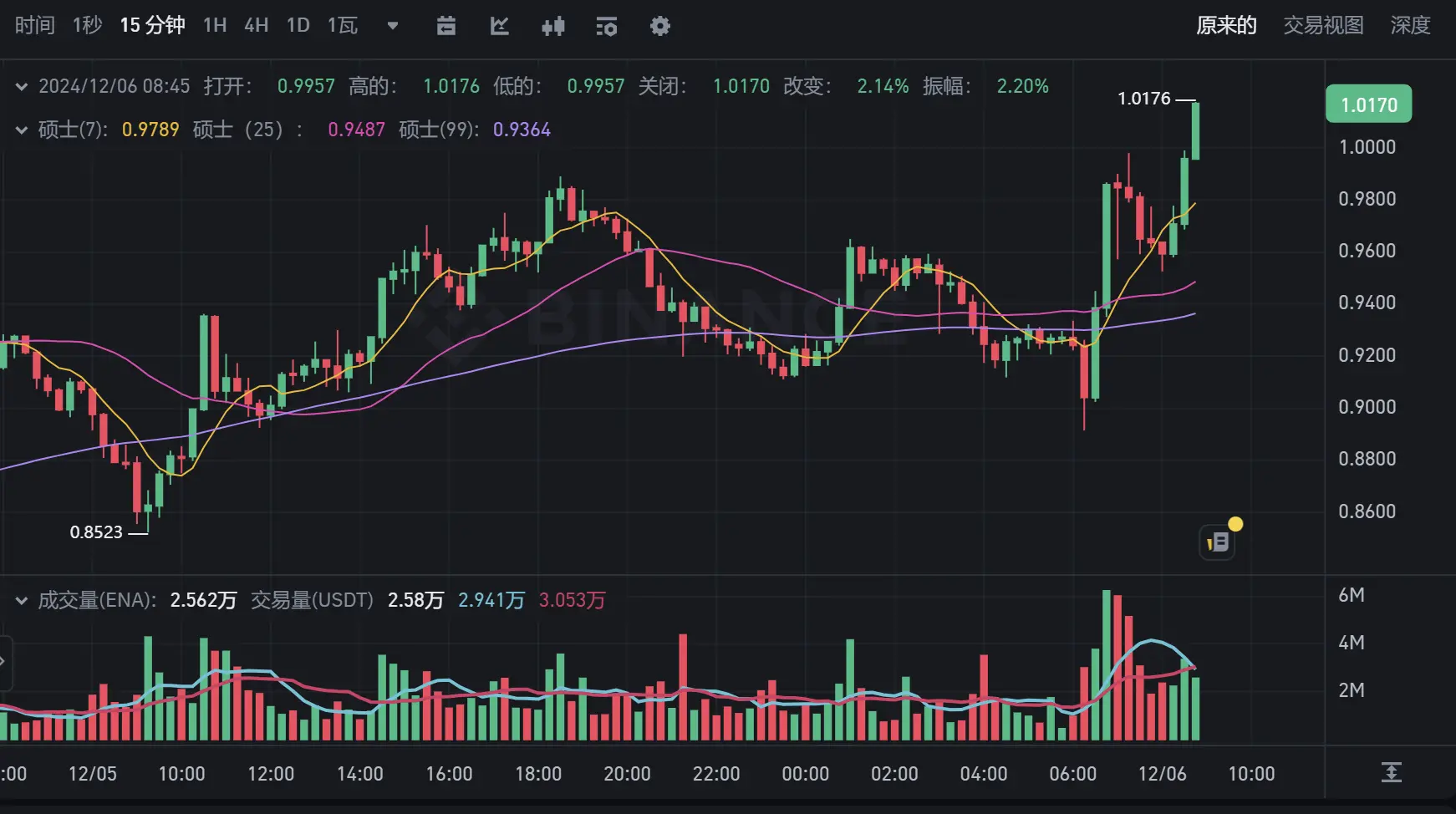Click the green 1.0170 price label
The height and width of the screenshot is (814, 1456).
point(1368,104)
